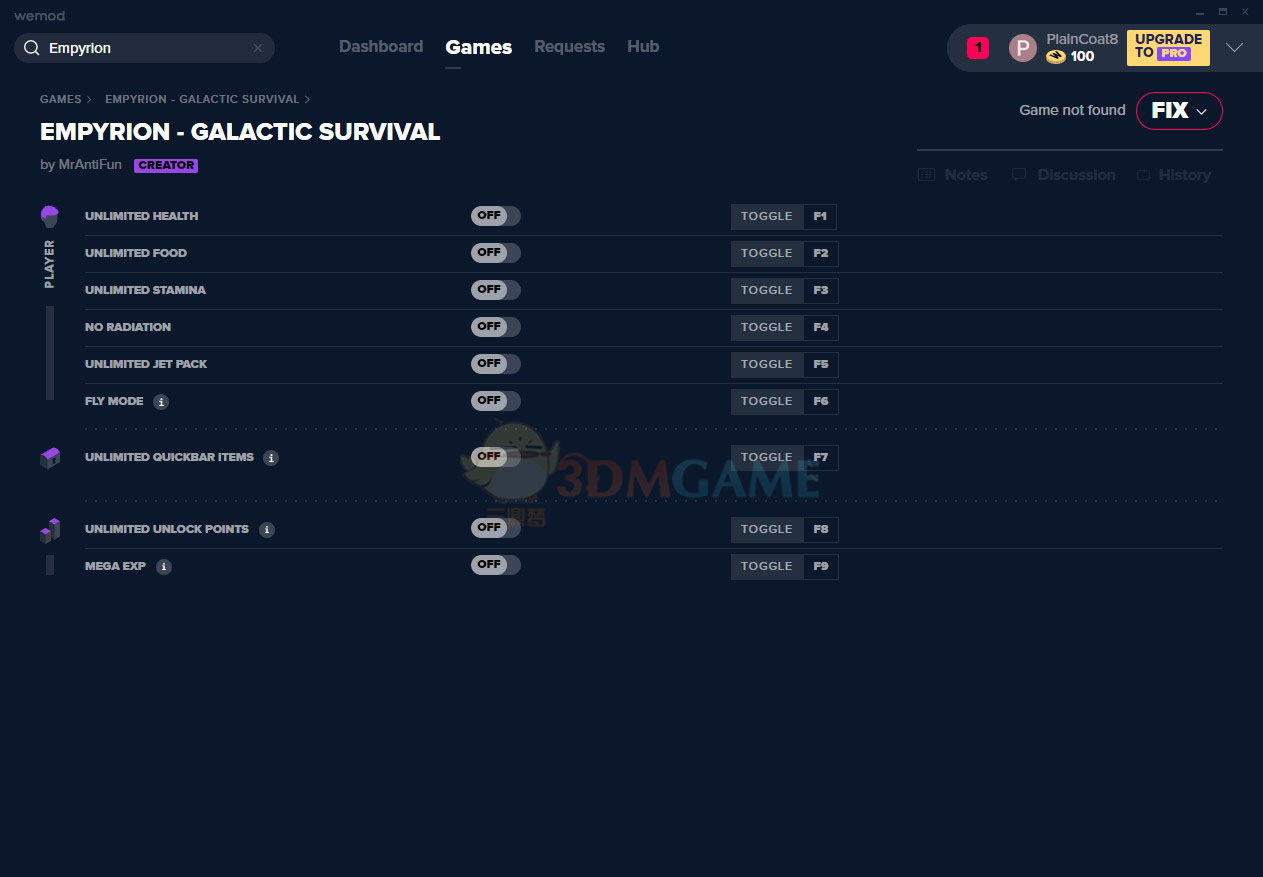
Task: Expand the FIX dropdown button
Action: [x=1179, y=111]
